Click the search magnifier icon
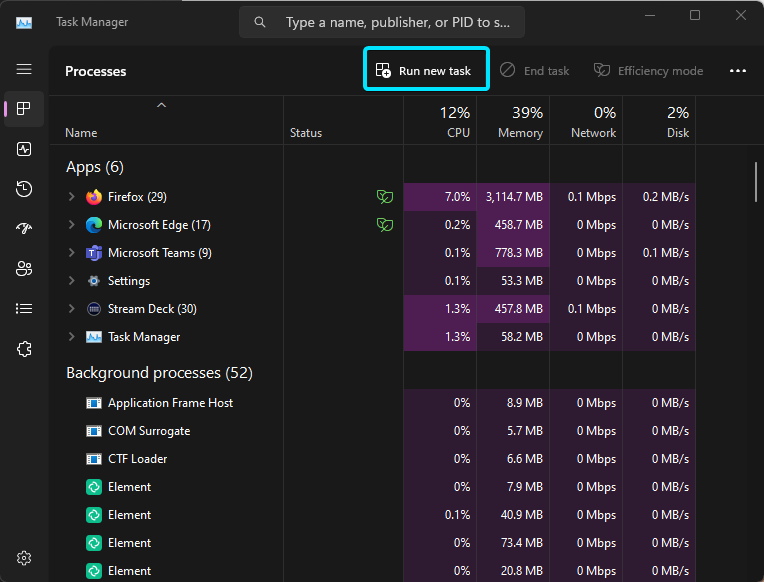This screenshot has height=582, width=764. 260,22
